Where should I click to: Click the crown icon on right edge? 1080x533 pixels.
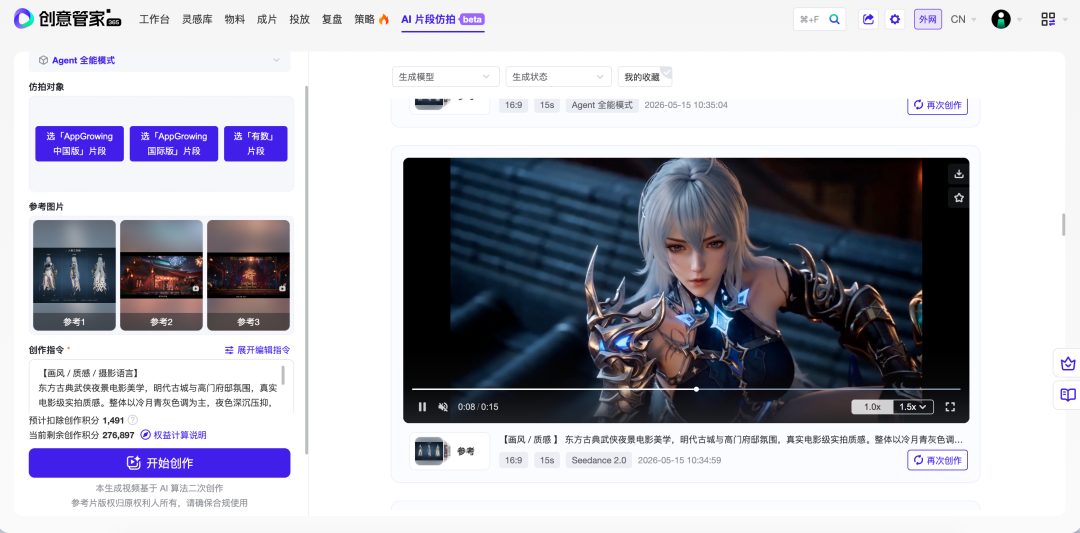tap(1068, 364)
